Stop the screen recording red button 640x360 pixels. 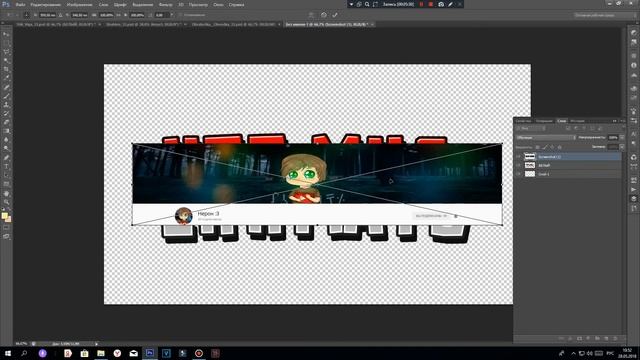[431, 4]
